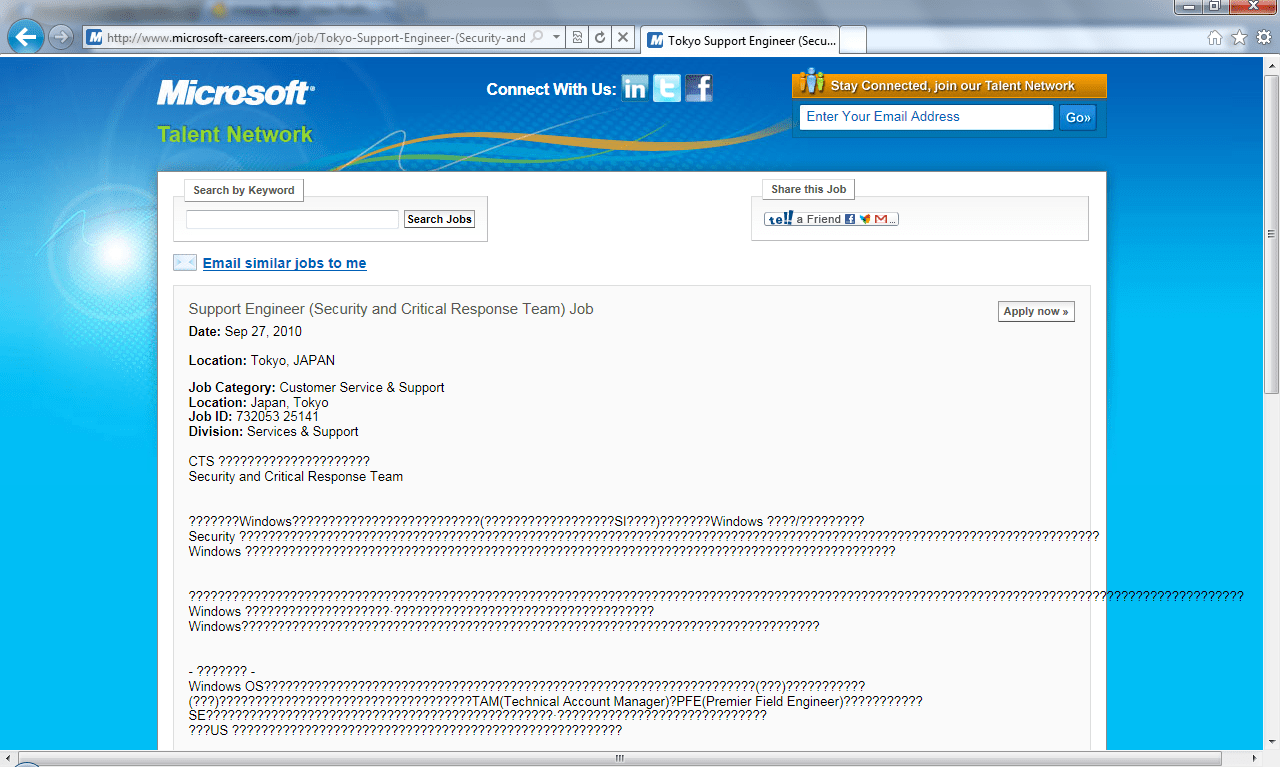Click the envelope icon beside Email similar jobs
Screen dimensions: 1280x770
tap(185, 263)
